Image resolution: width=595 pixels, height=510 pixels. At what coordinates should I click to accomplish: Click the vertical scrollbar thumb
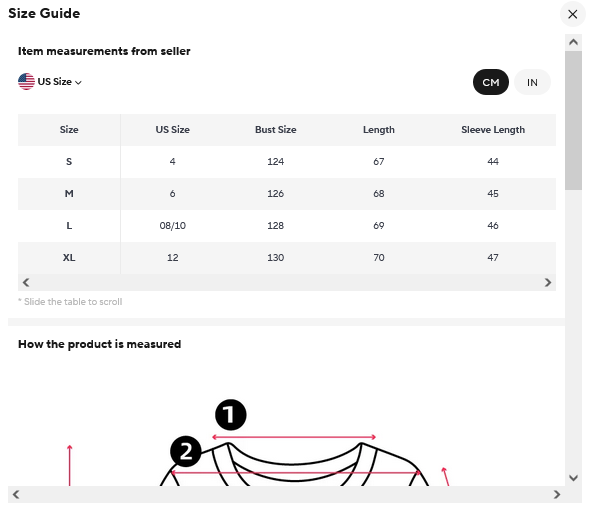tap(573, 120)
